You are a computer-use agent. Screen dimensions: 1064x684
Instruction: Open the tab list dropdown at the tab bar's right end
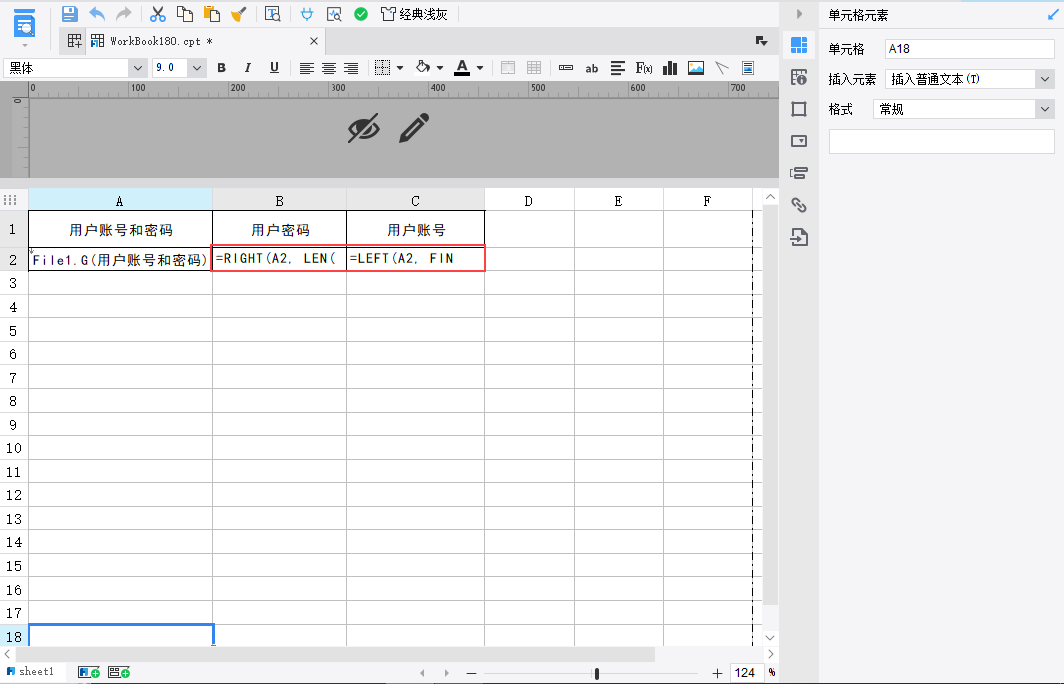click(761, 41)
